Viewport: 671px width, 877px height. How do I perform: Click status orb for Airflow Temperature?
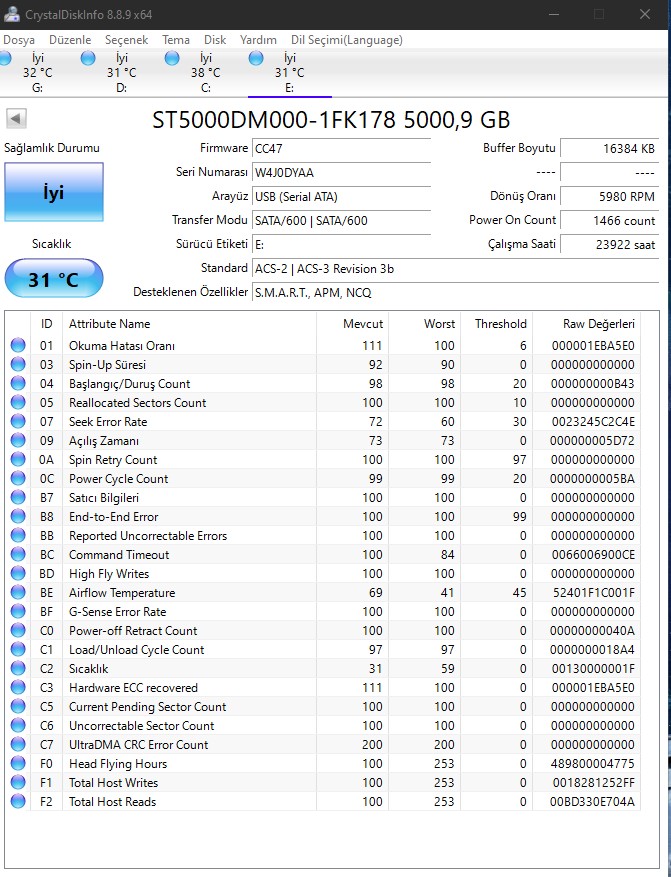pos(18,592)
